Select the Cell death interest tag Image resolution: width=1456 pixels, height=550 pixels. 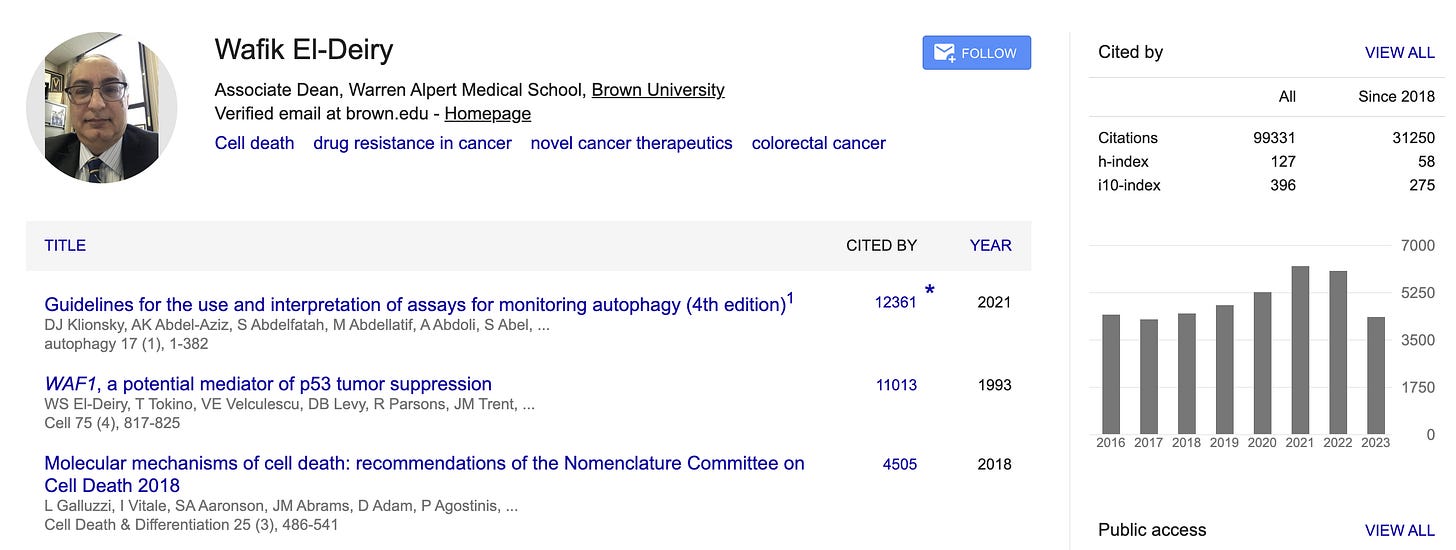(x=254, y=143)
